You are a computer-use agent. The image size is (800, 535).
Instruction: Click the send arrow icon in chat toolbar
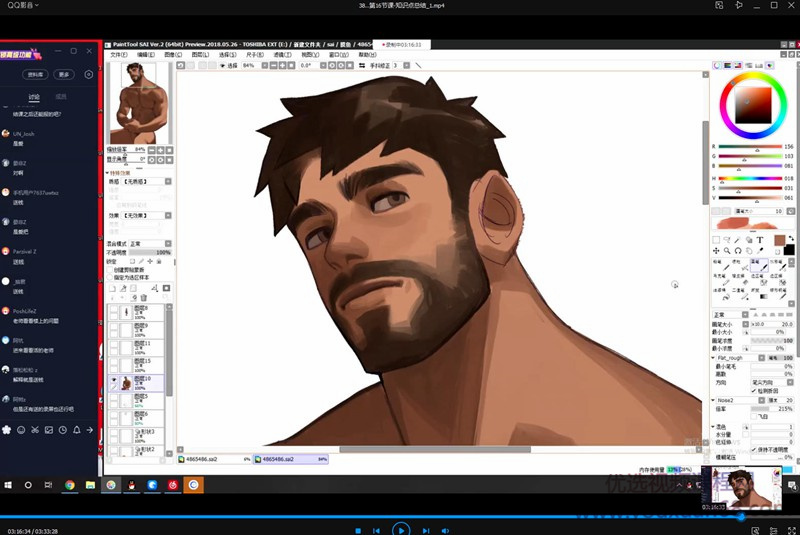[x=91, y=430]
